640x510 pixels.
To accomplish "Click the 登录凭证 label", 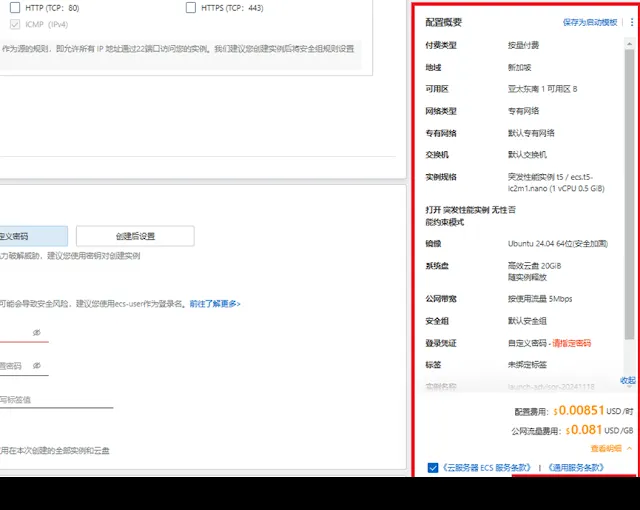I will [x=441, y=343].
